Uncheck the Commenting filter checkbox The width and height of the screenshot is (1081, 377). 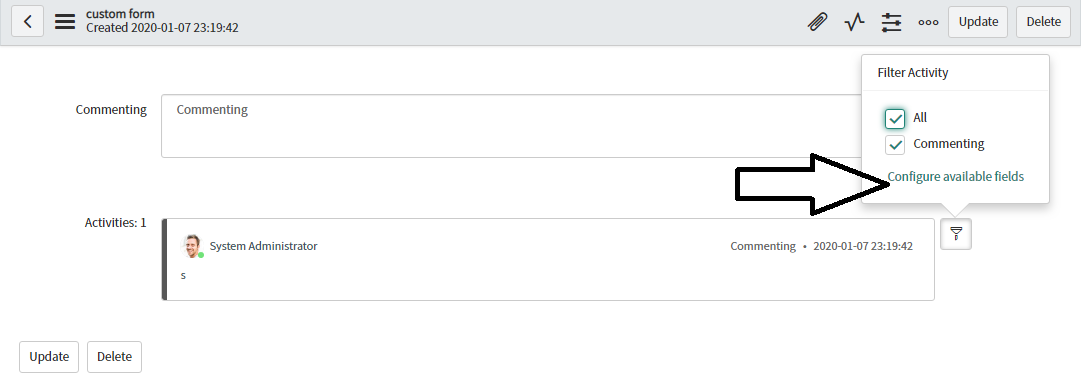pyautogui.click(x=895, y=145)
